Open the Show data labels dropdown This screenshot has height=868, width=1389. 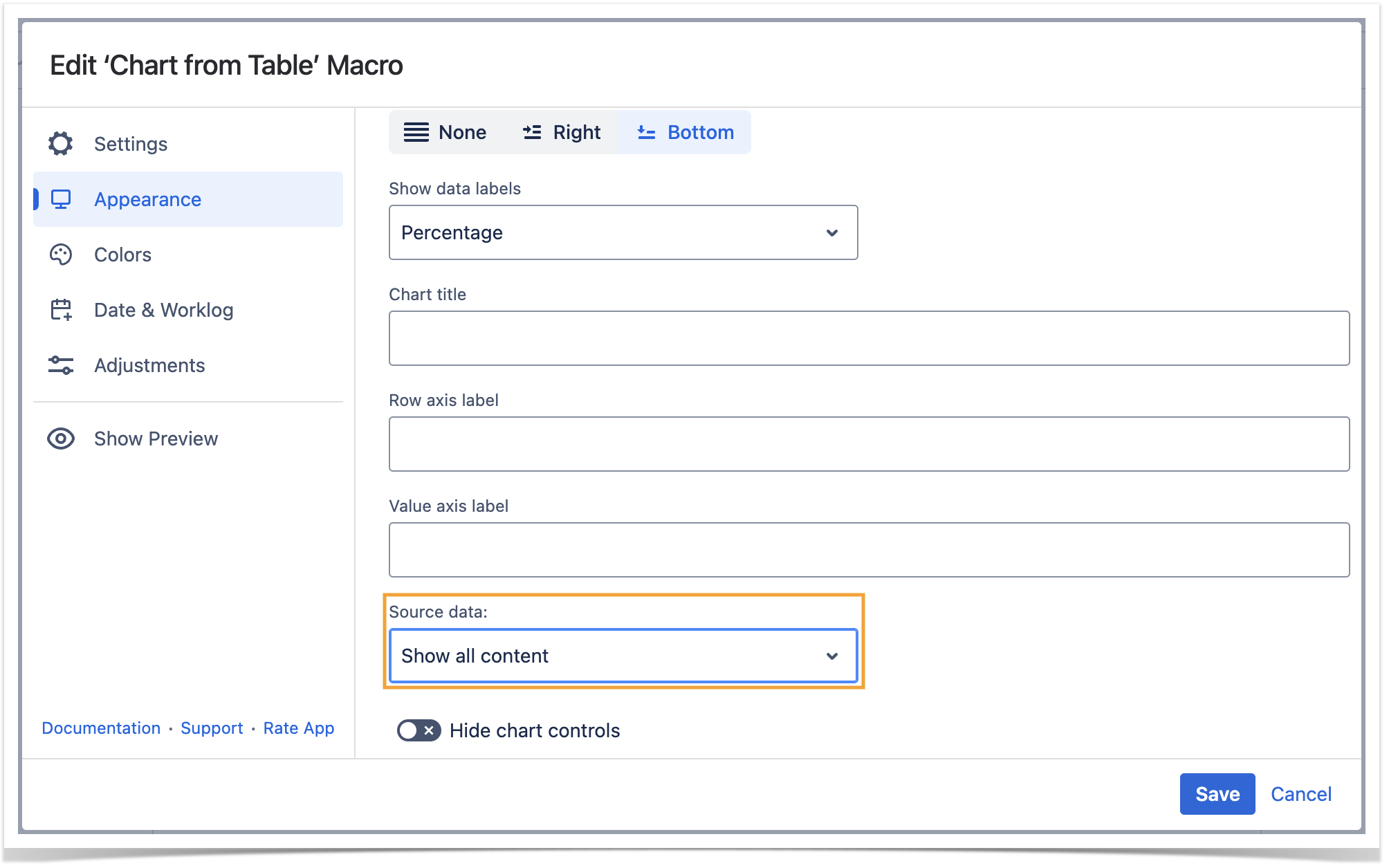tap(623, 232)
